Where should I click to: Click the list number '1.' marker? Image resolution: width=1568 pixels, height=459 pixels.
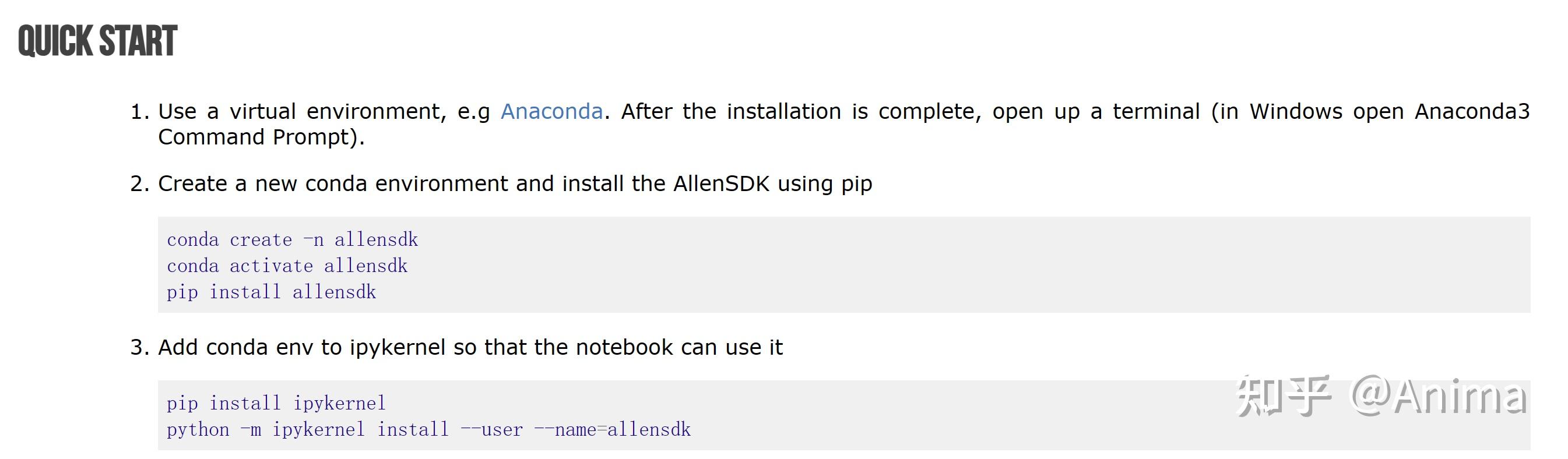pyautogui.click(x=139, y=112)
